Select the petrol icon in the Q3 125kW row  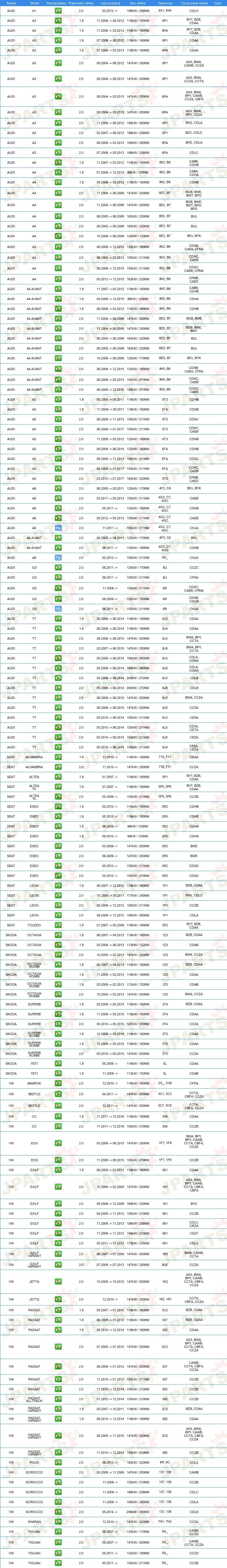pyautogui.click(x=58, y=567)
